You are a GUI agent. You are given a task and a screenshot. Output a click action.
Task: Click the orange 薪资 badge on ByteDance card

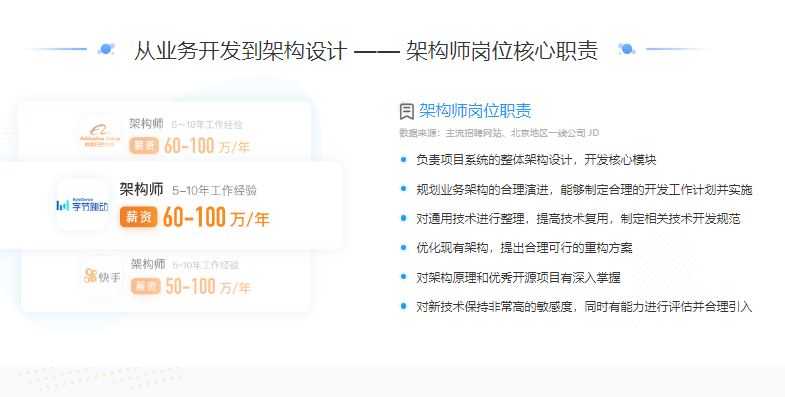pos(138,217)
